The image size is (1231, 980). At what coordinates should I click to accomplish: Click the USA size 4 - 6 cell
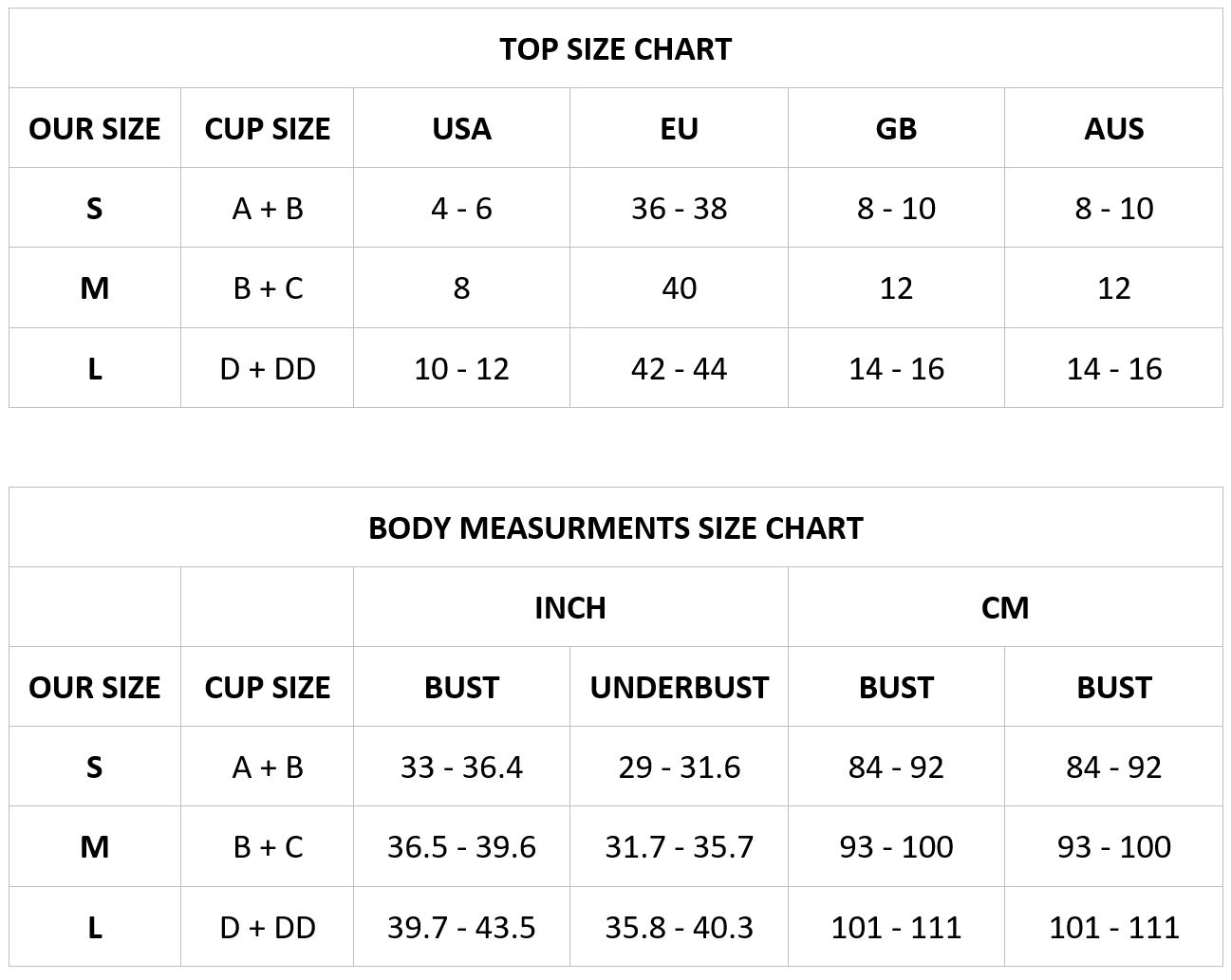[461, 209]
